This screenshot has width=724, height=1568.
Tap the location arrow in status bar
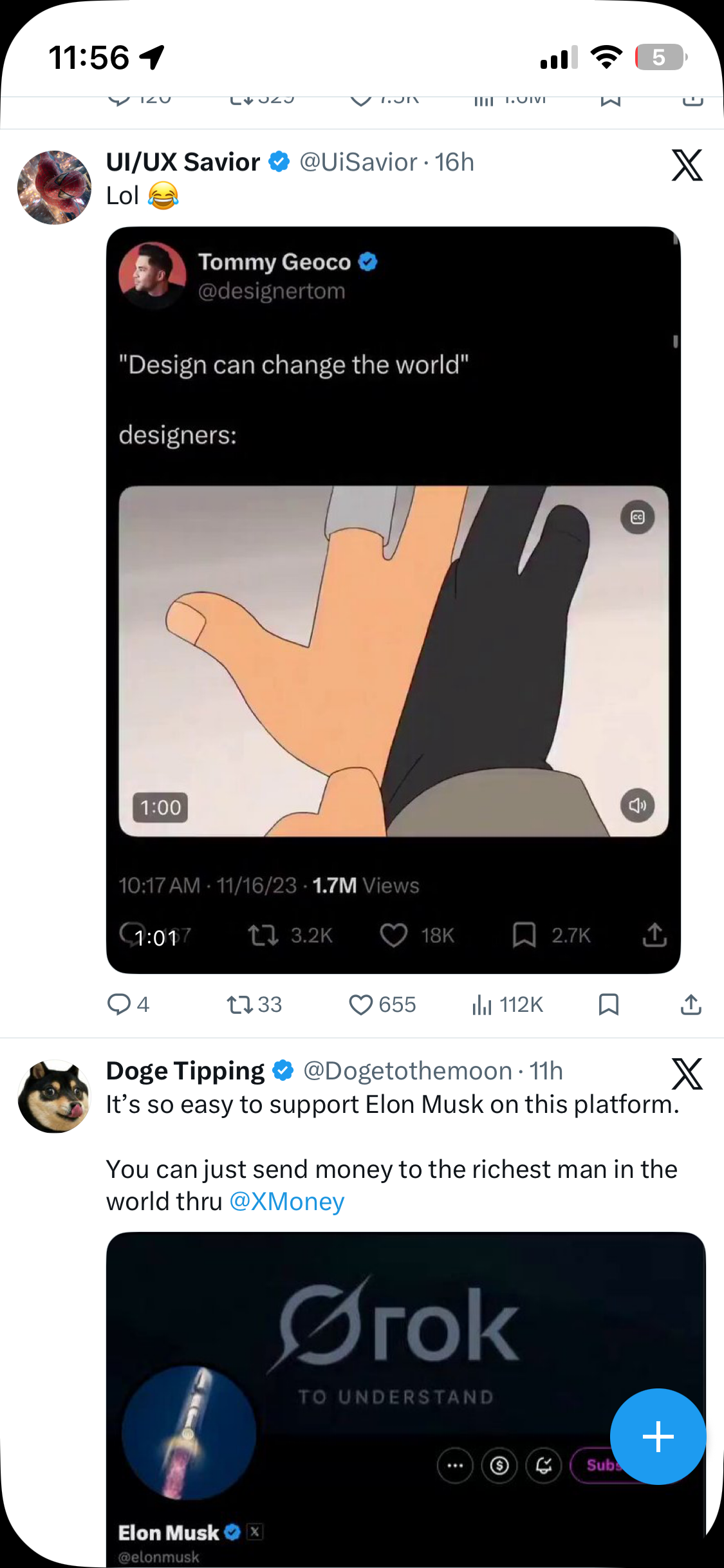point(152,57)
